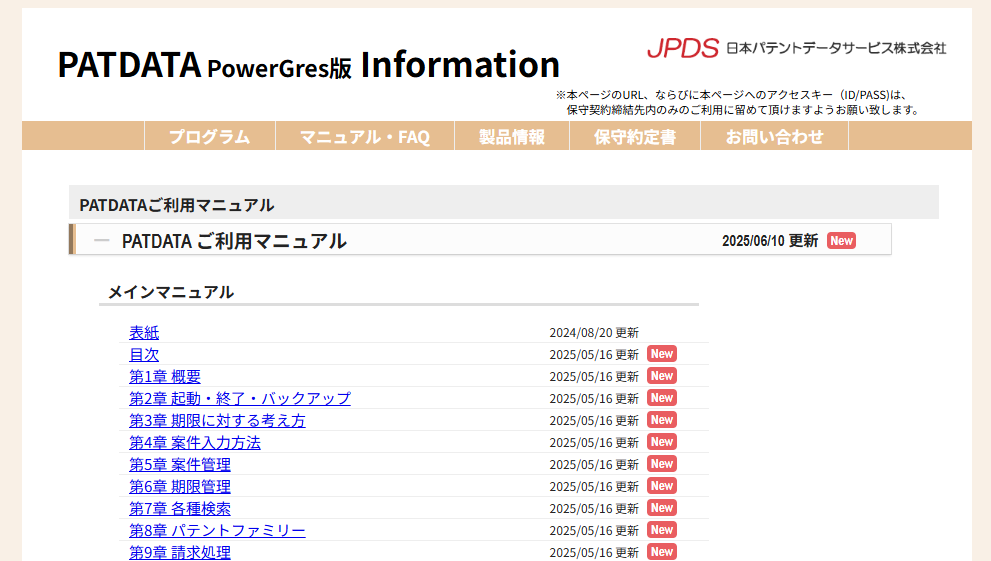Click the New badge beside 第3章 row
Image resolution: width=991 pixels, height=561 pixels.
point(662,420)
